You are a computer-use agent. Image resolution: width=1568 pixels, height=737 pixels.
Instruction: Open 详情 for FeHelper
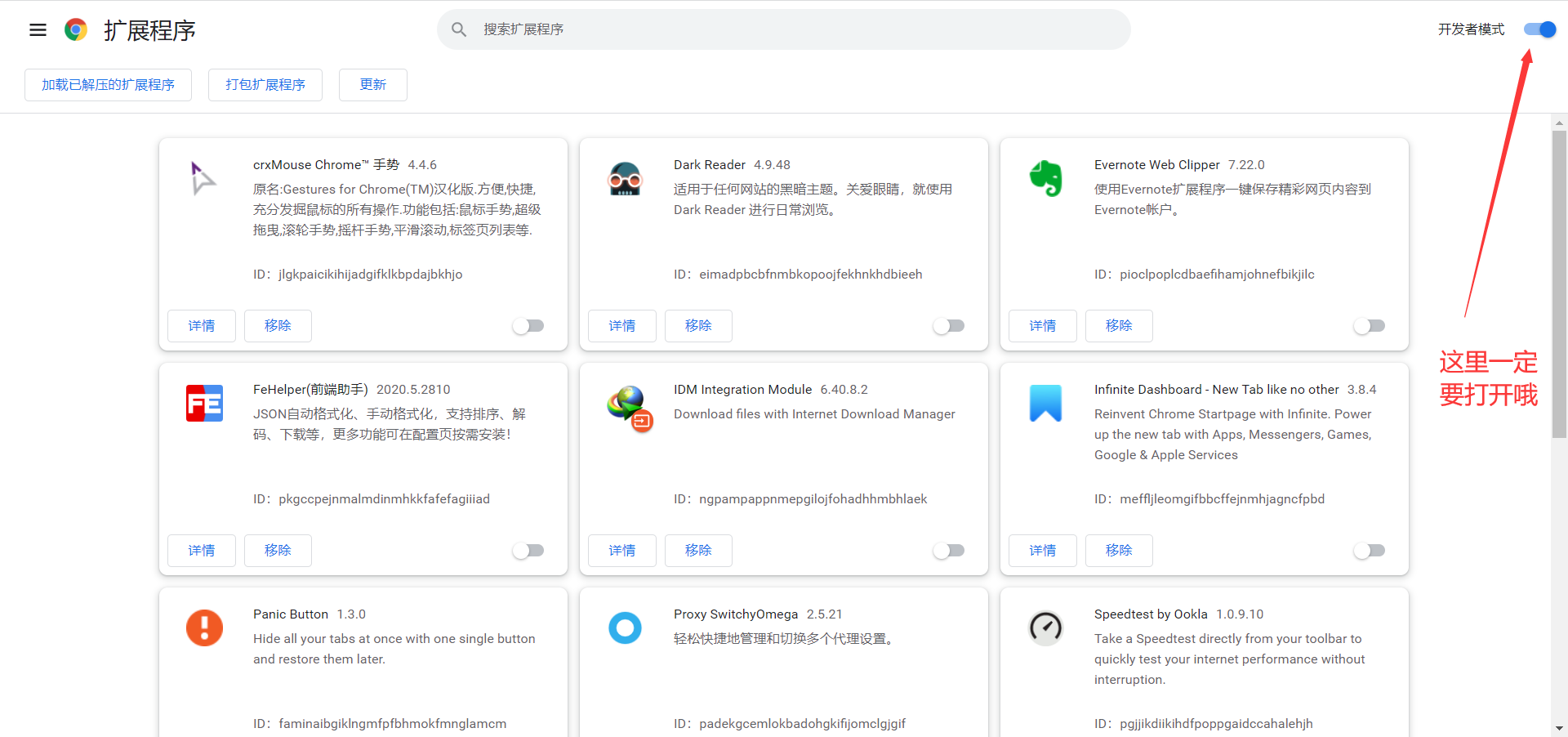click(x=202, y=551)
